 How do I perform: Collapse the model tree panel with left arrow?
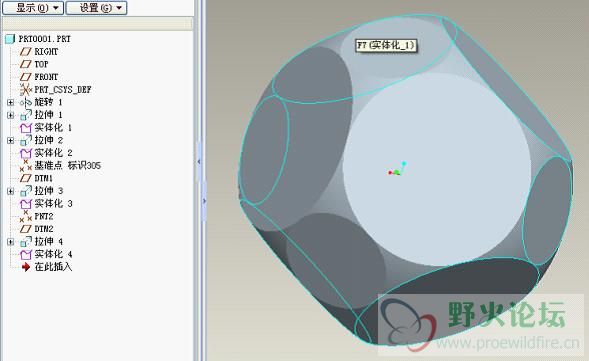pos(199,162)
